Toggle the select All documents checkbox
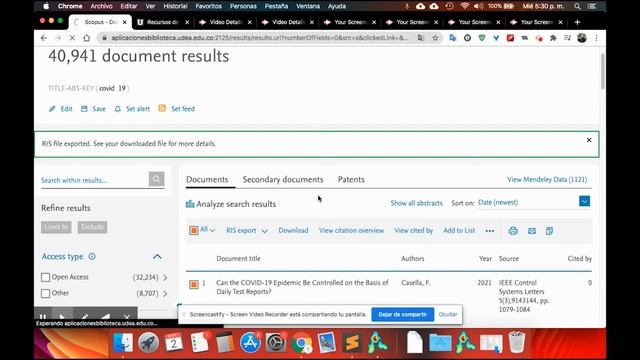640x360 pixels. [193, 231]
